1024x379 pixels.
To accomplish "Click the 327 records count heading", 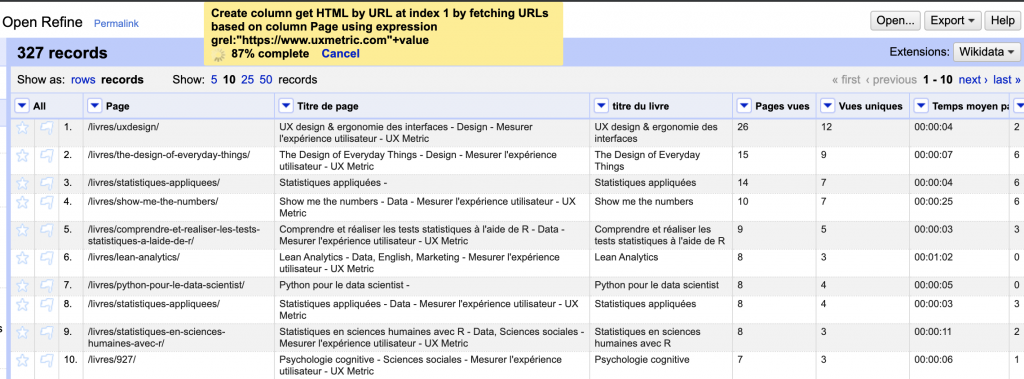I will pos(62,53).
